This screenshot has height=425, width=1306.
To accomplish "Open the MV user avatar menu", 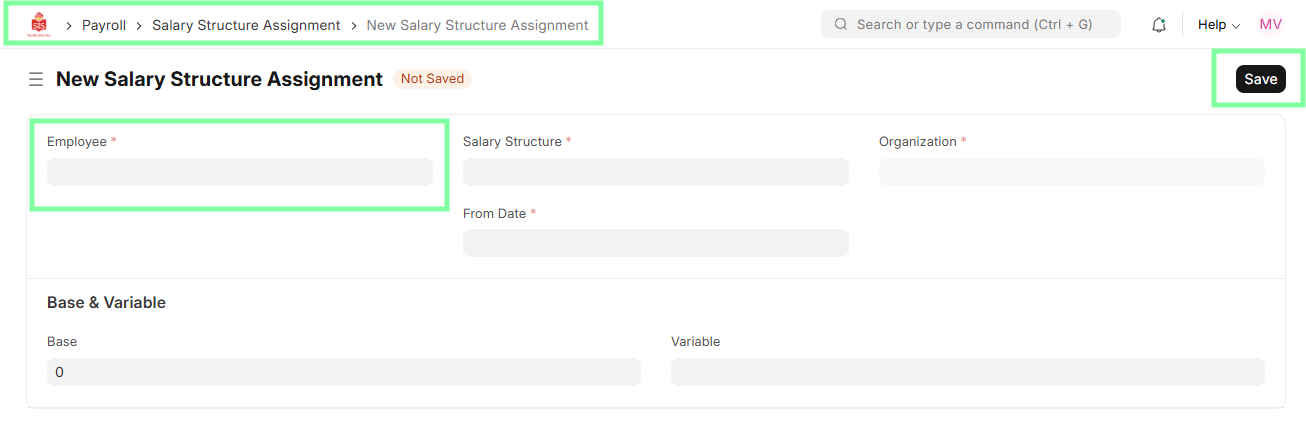I will click(x=1270, y=25).
